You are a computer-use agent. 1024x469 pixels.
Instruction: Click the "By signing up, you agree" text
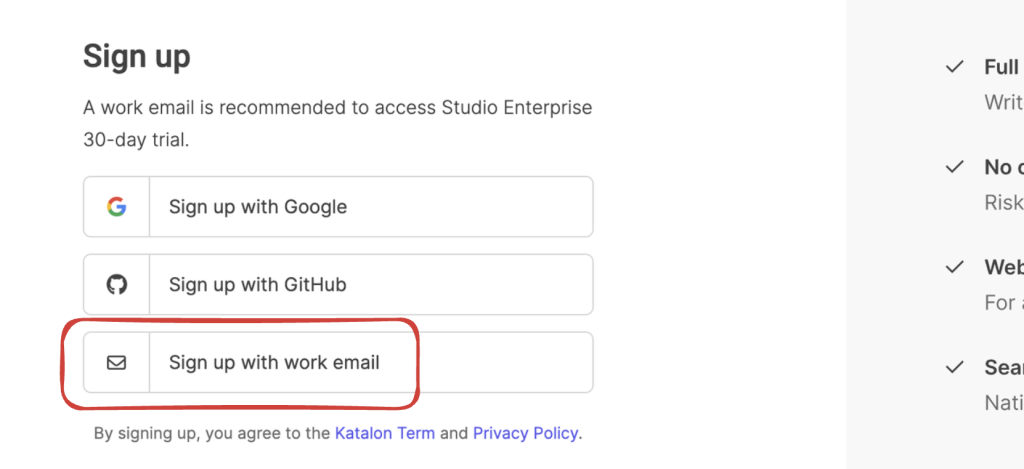211,434
